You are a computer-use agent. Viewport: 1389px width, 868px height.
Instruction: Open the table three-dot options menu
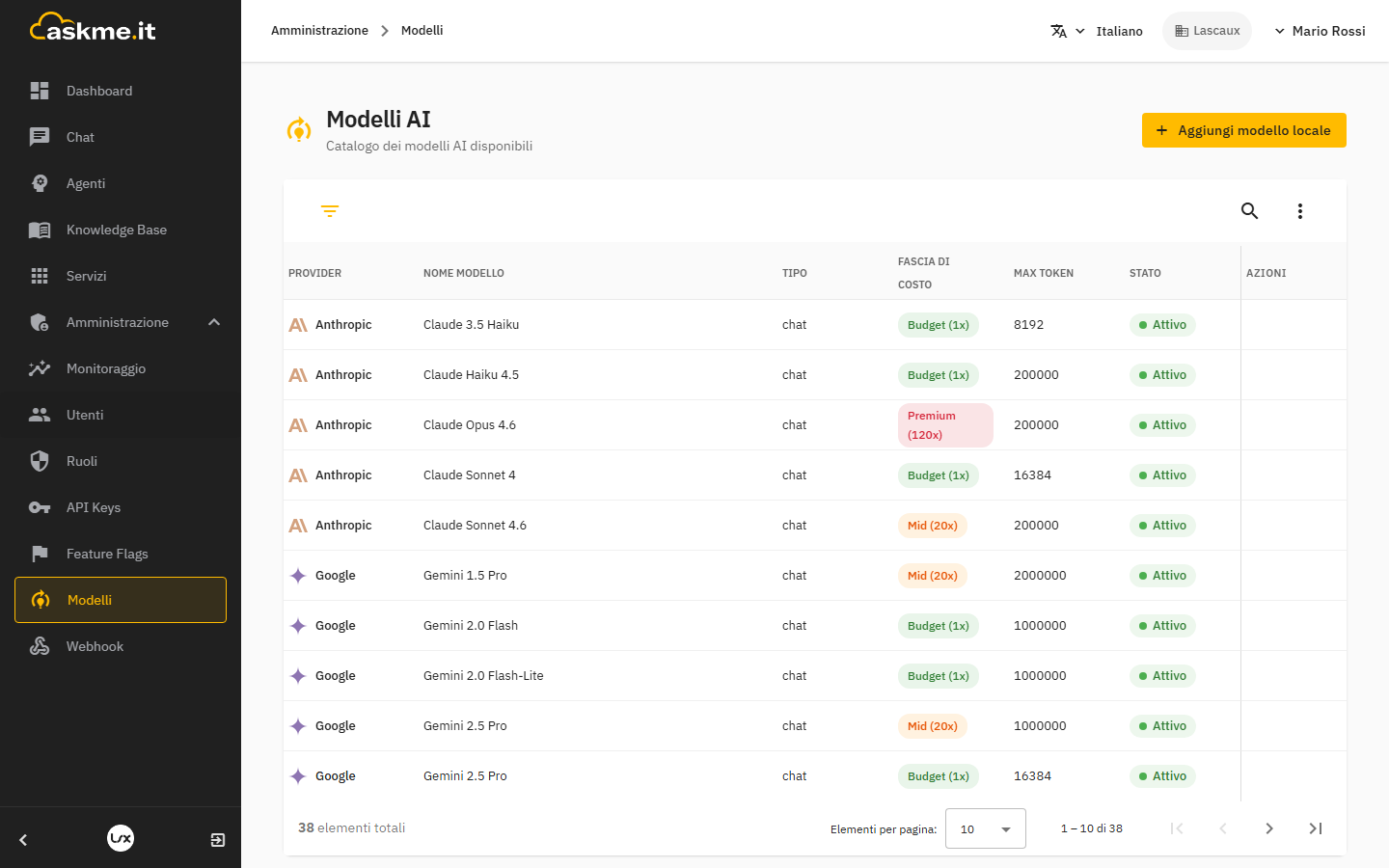[1300, 211]
